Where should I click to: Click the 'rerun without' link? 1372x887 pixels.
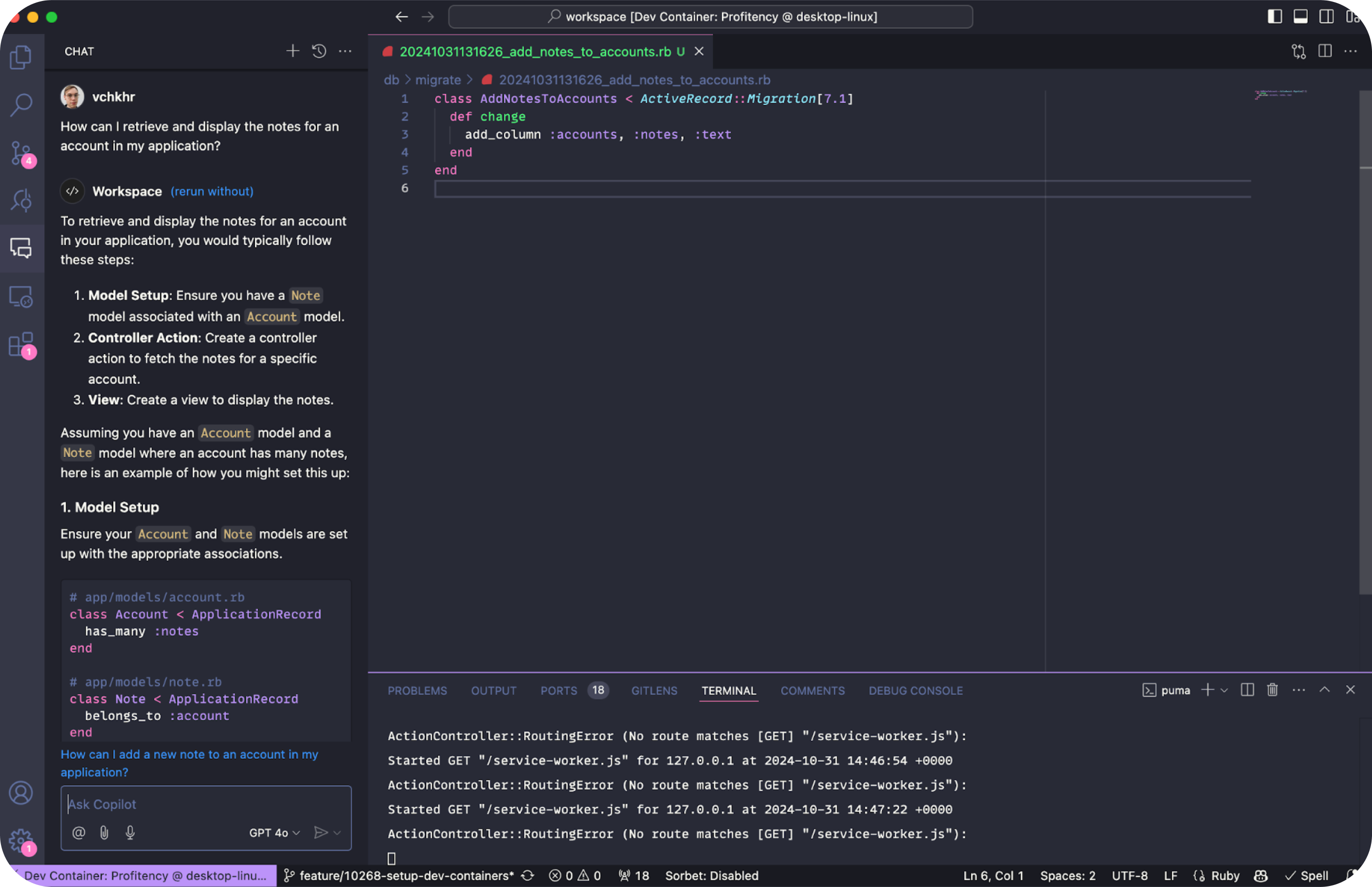pyautogui.click(x=212, y=191)
